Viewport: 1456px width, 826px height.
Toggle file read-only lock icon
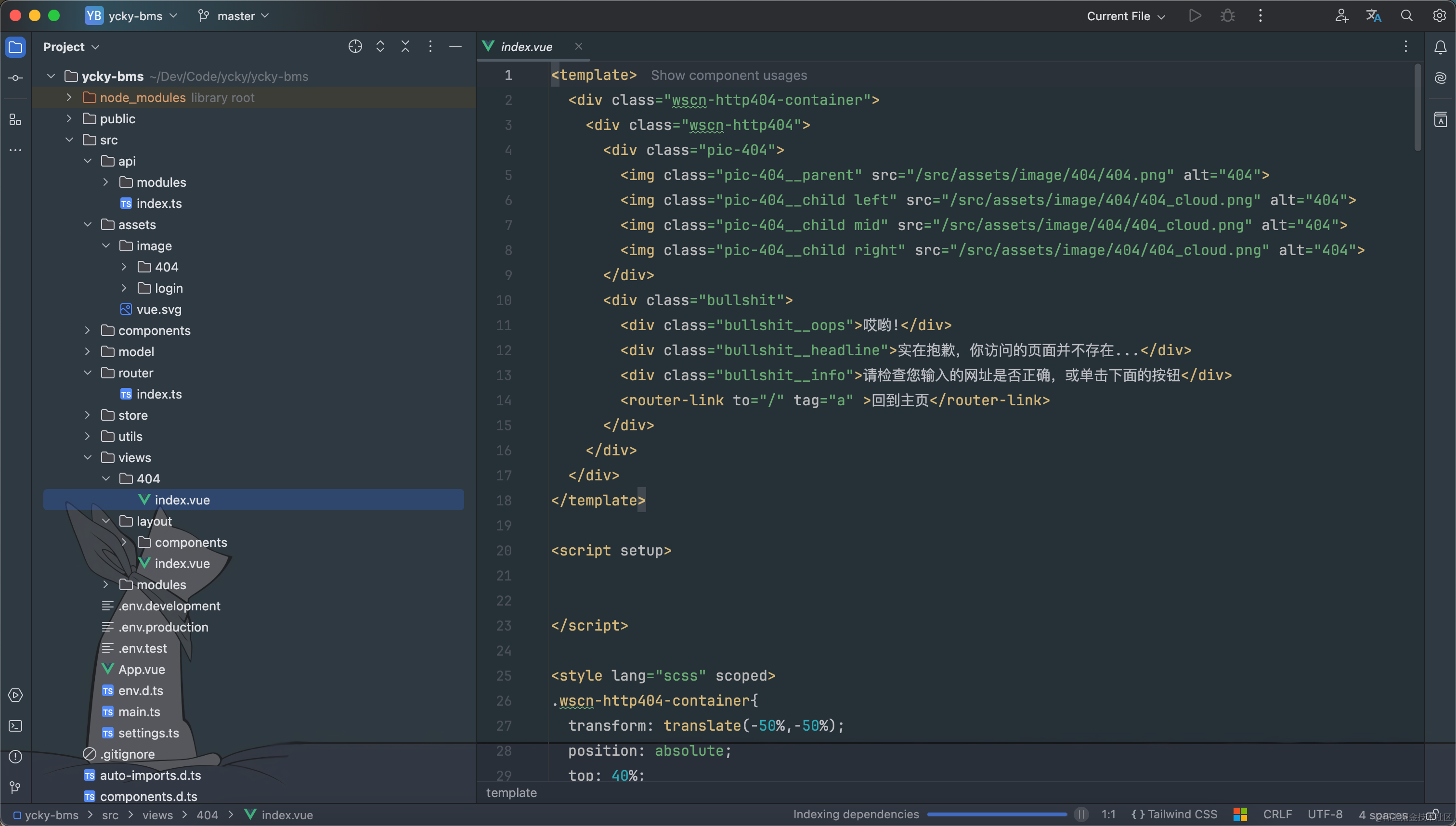tap(1432, 814)
